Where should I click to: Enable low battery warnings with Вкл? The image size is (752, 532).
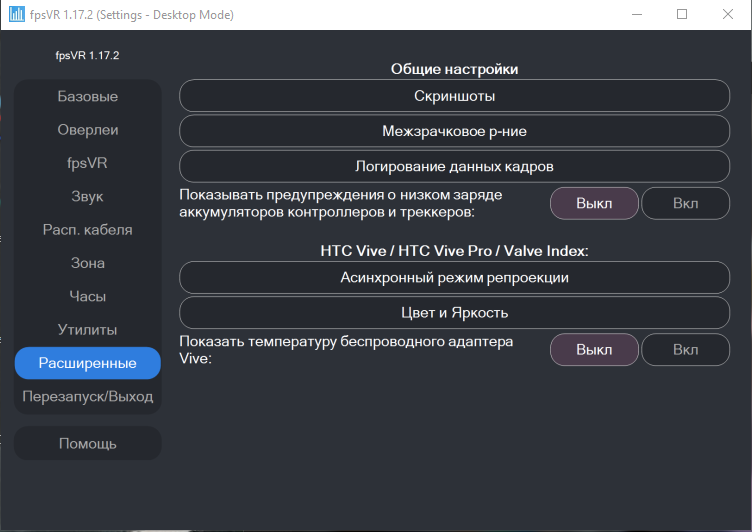[x=685, y=203]
